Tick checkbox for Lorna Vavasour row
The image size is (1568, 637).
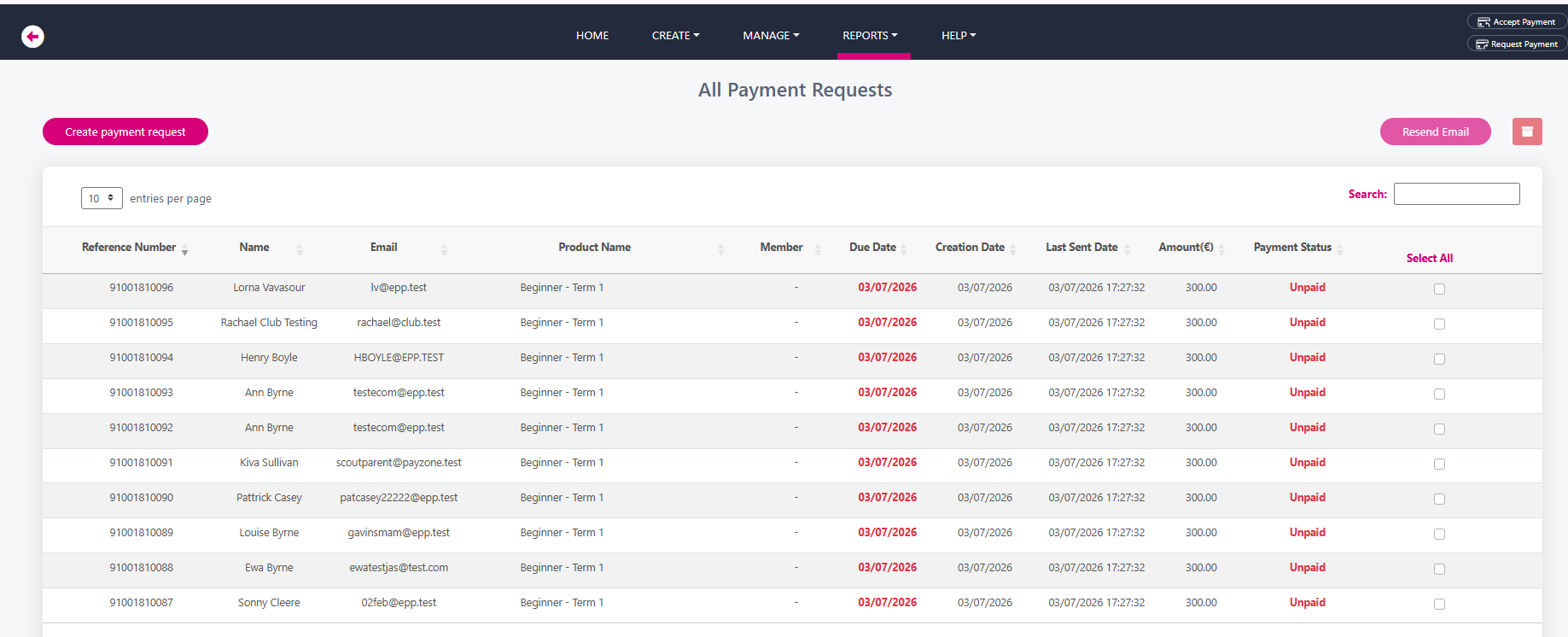(x=1439, y=289)
